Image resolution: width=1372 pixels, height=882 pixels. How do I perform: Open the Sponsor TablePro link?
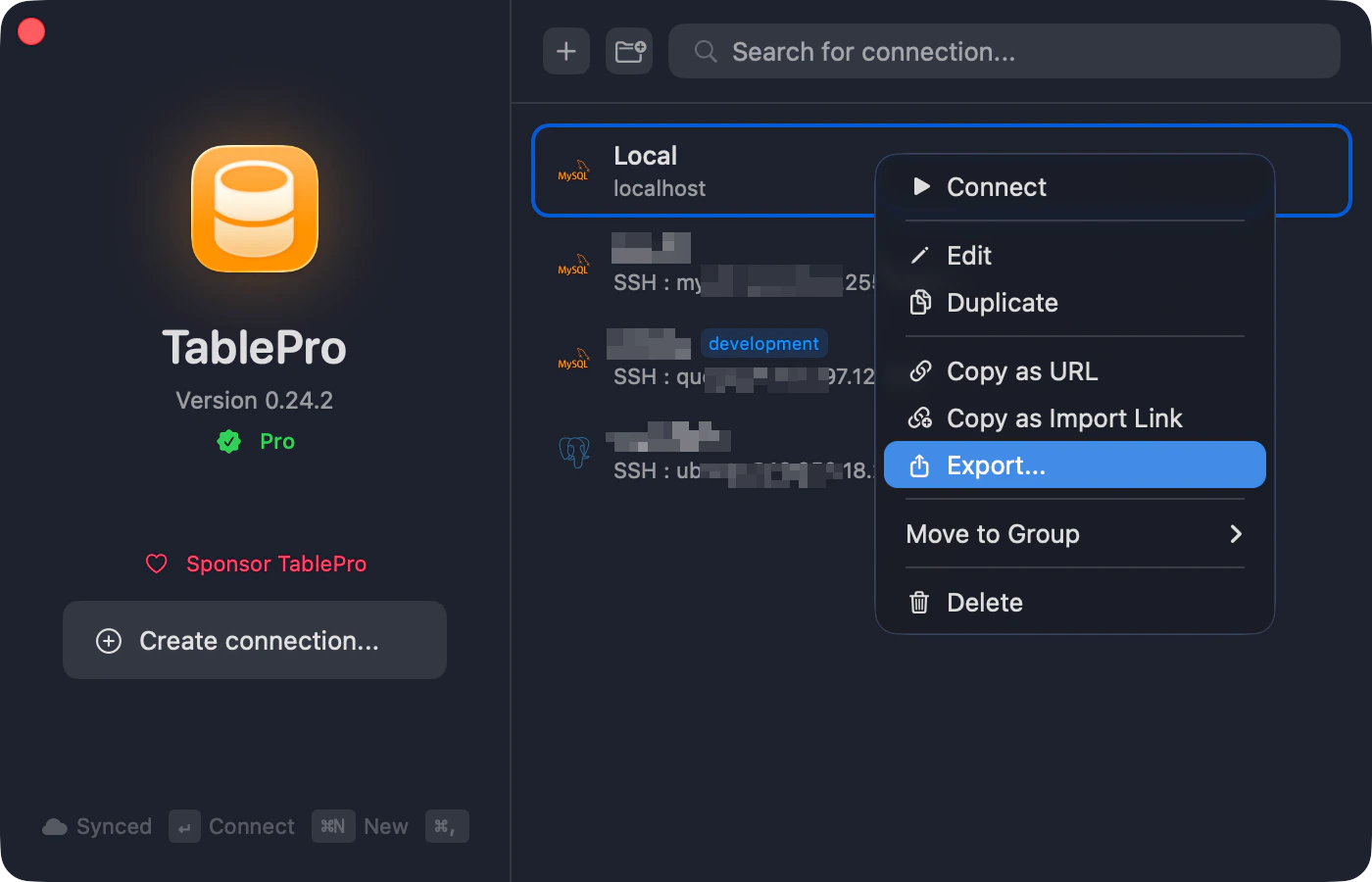click(275, 563)
